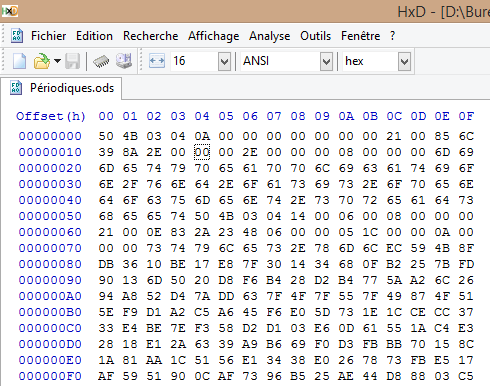Click the 16 bytes per row input field
490x386 pixels.
click(x=194, y=61)
